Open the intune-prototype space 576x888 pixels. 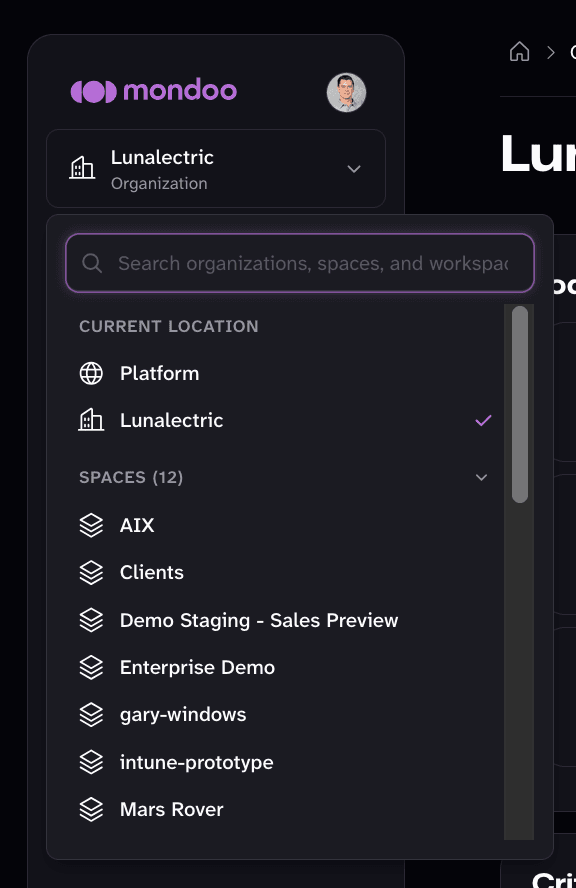pyautogui.click(x=285, y=762)
